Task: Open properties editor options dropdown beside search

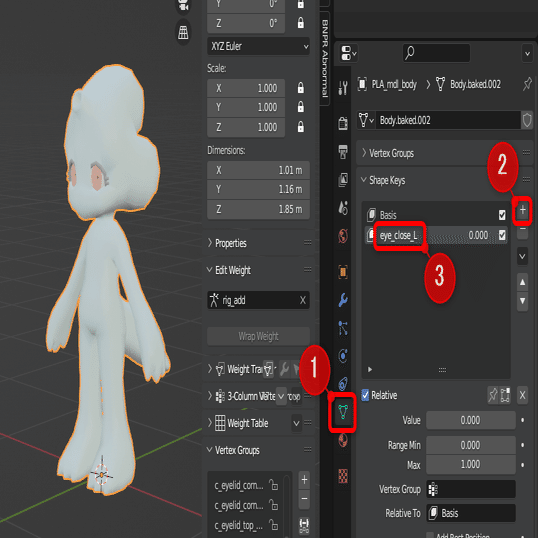Action: [x=527, y=54]
